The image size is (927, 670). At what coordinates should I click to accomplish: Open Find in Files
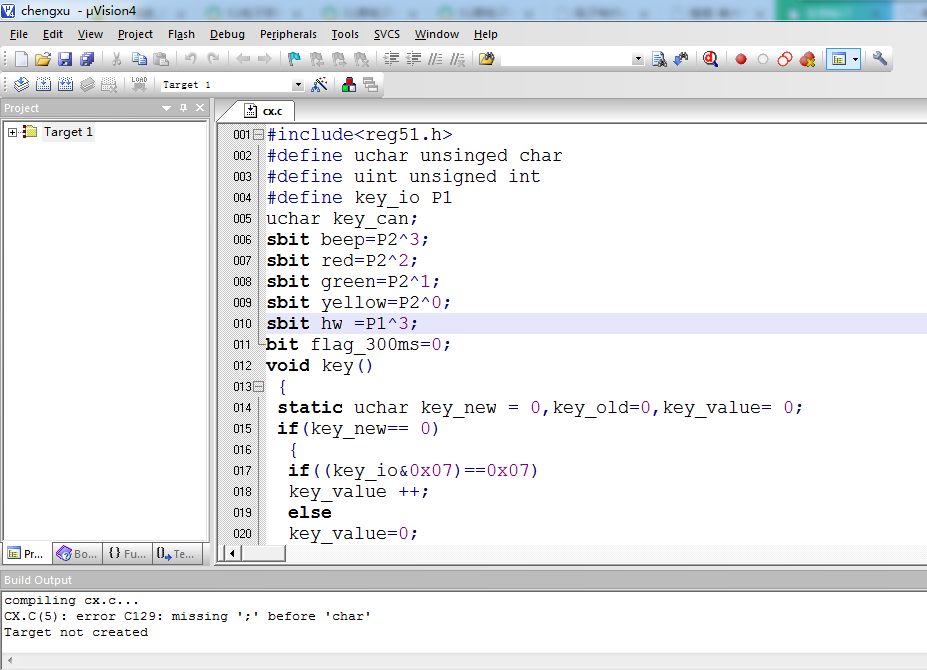pos(487,59)
